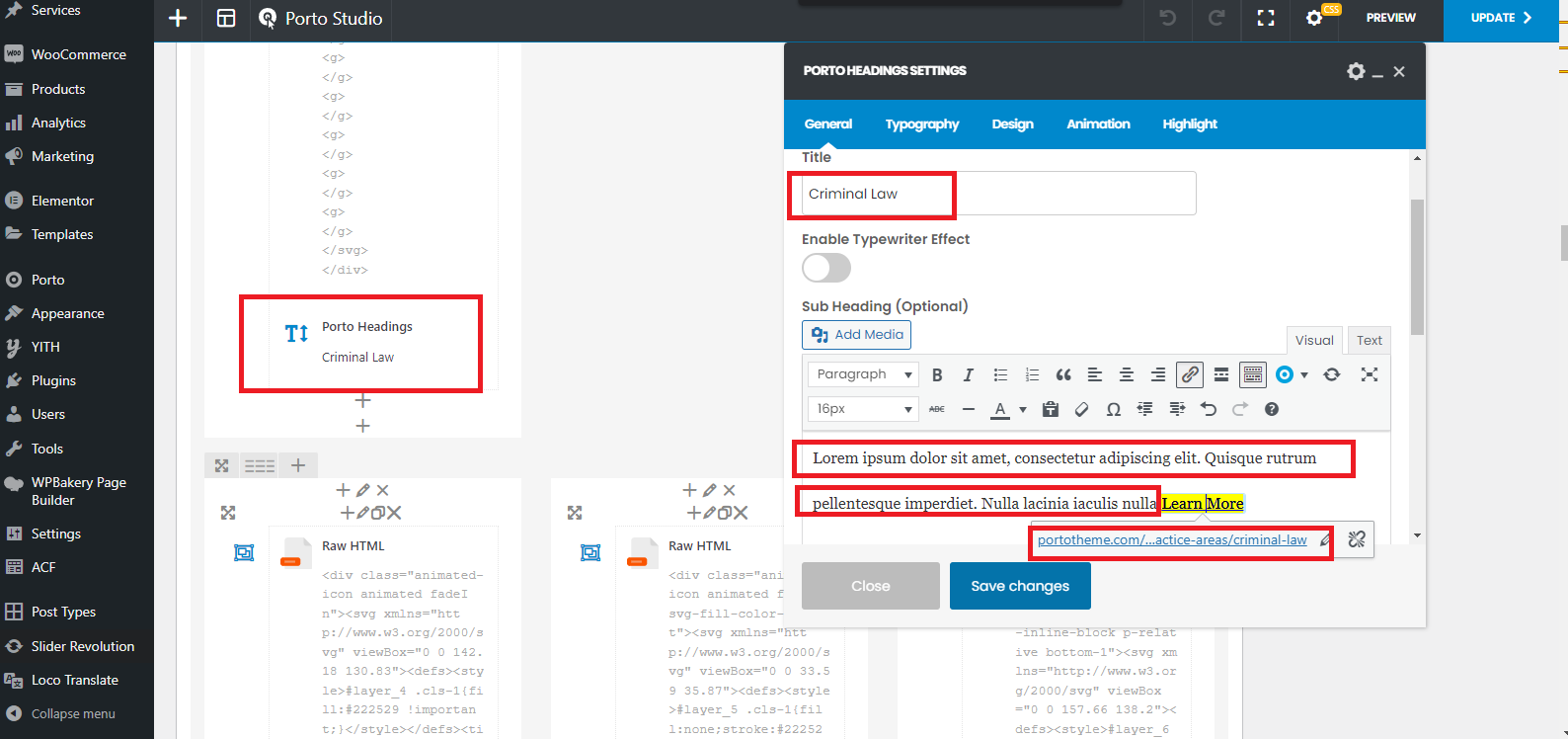Switch editor to Text mode
1568x739 pixels.
click(1369, 340)
